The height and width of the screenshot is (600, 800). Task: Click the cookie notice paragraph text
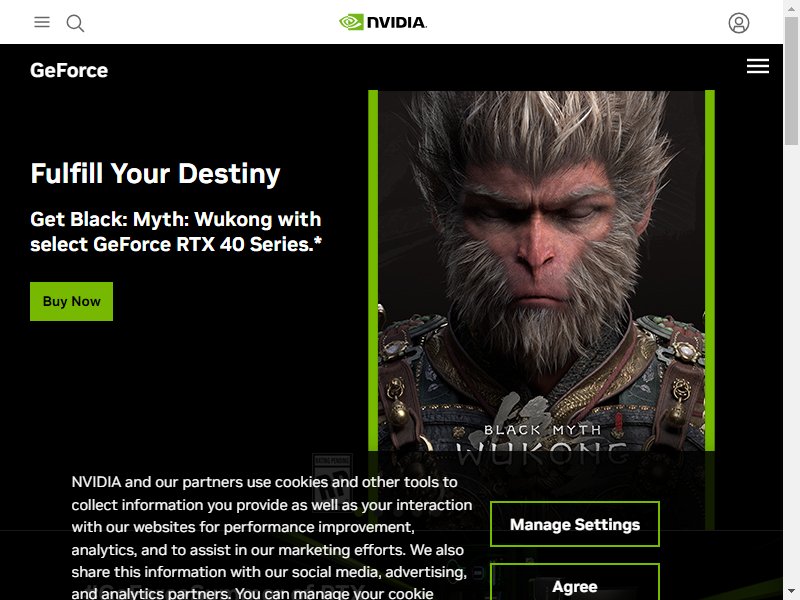pyautogui.click(x=271, y=539)
